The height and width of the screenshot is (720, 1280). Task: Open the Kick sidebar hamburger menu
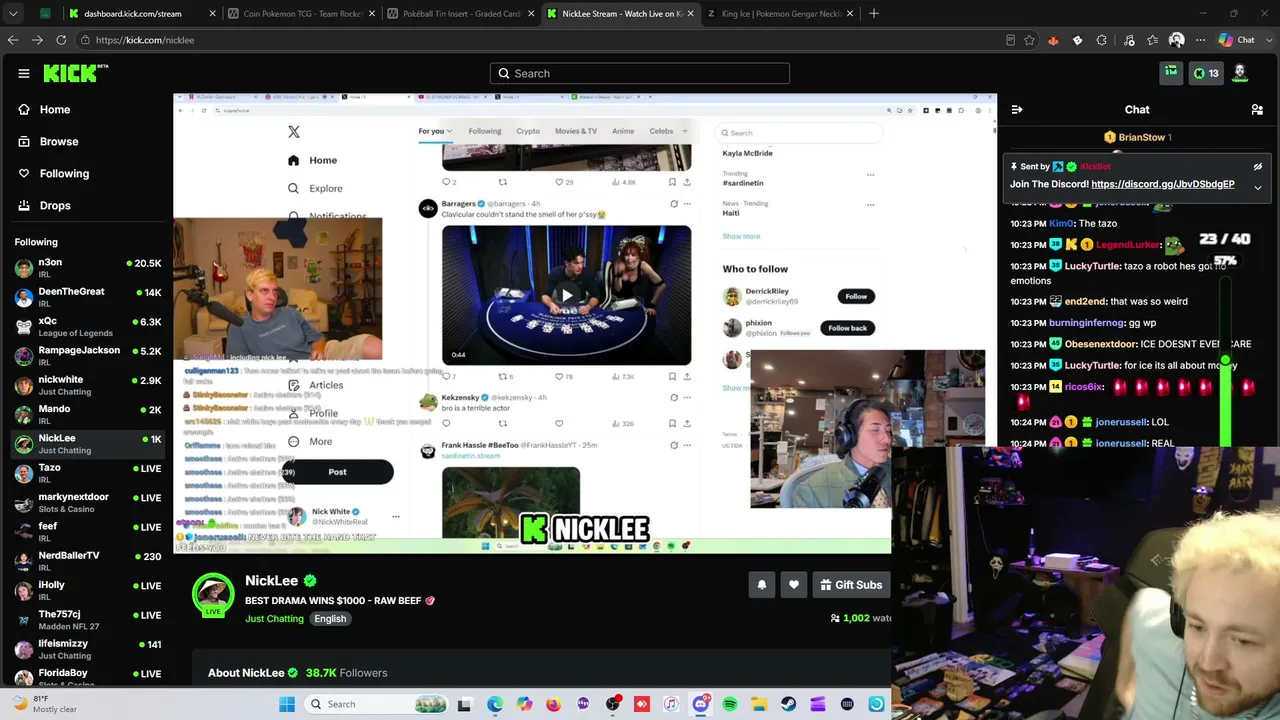(x=24, y=73)
